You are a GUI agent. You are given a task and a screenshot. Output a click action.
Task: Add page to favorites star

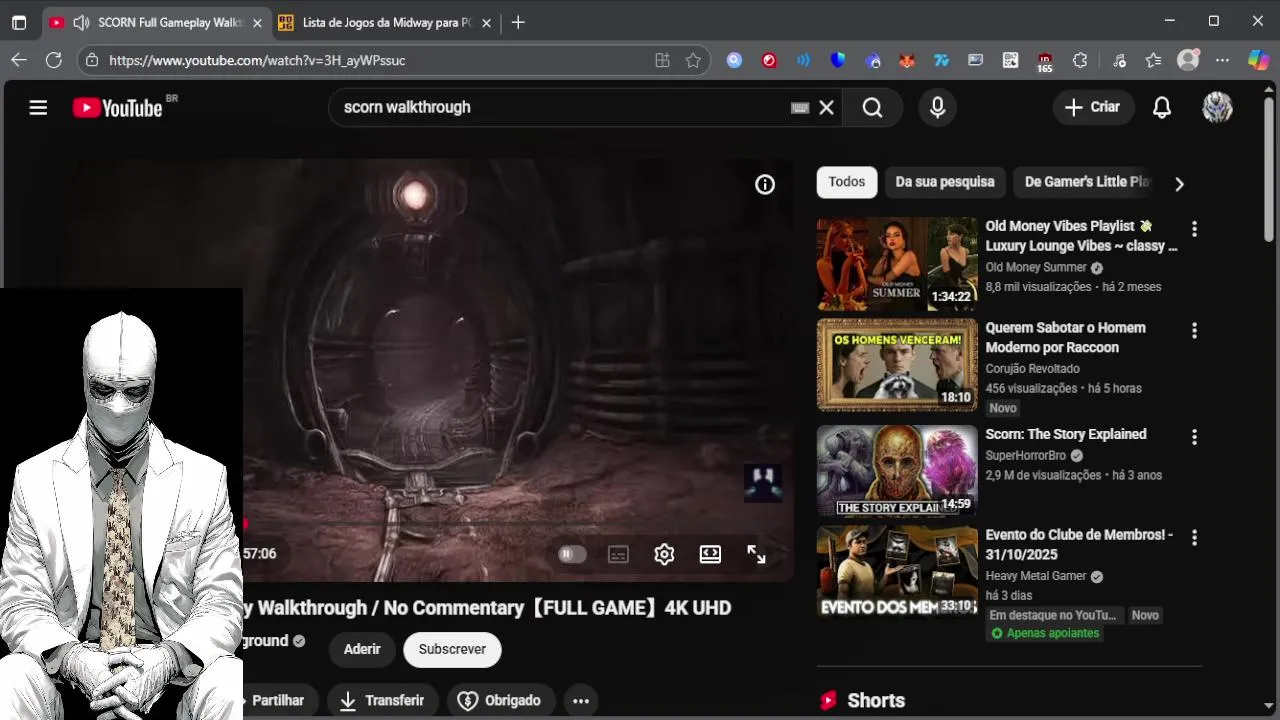coord(693,60)
